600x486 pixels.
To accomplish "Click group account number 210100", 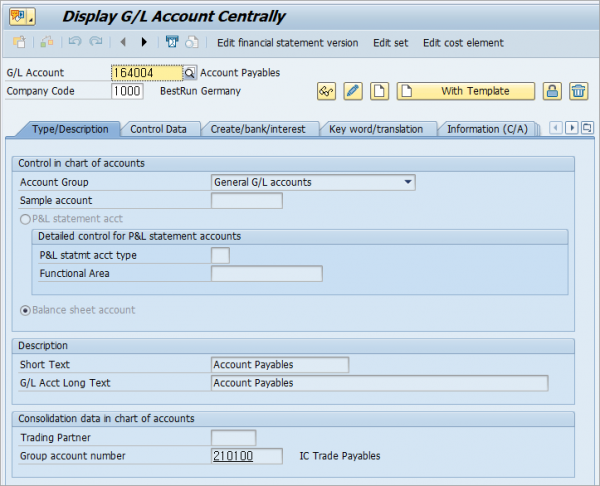I will [233, 456].
